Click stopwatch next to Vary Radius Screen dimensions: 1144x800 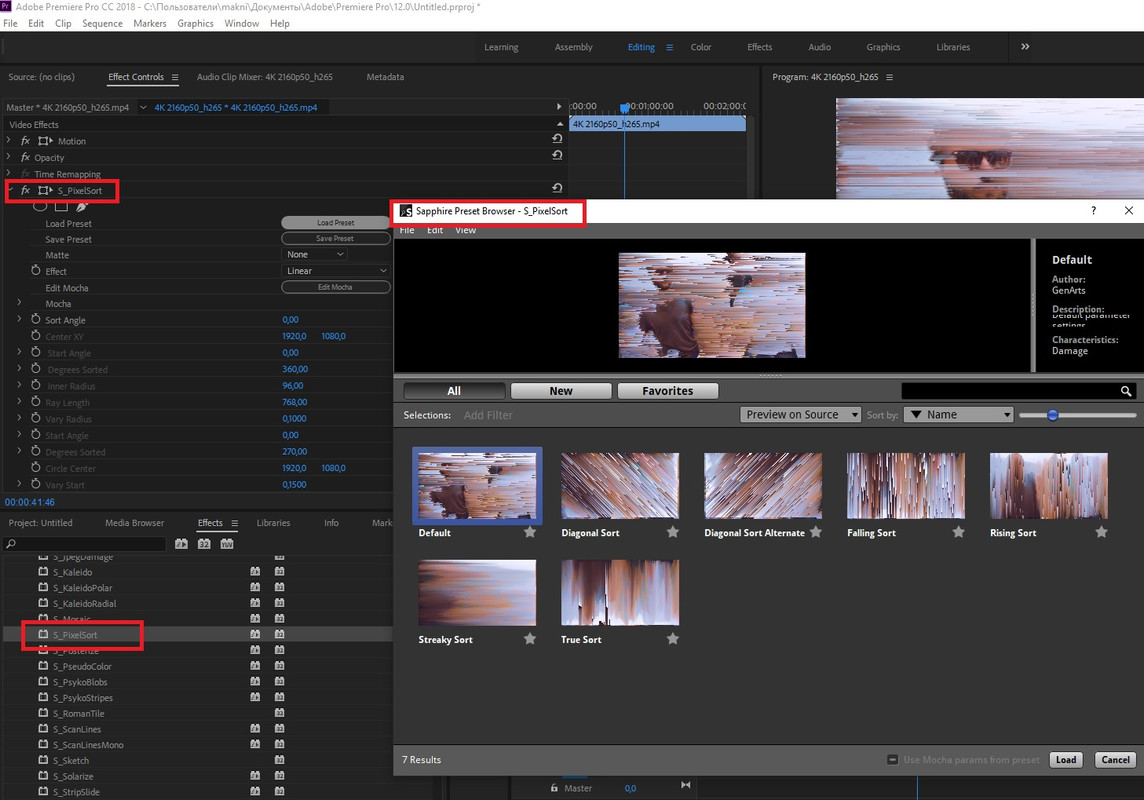(36, 418)
